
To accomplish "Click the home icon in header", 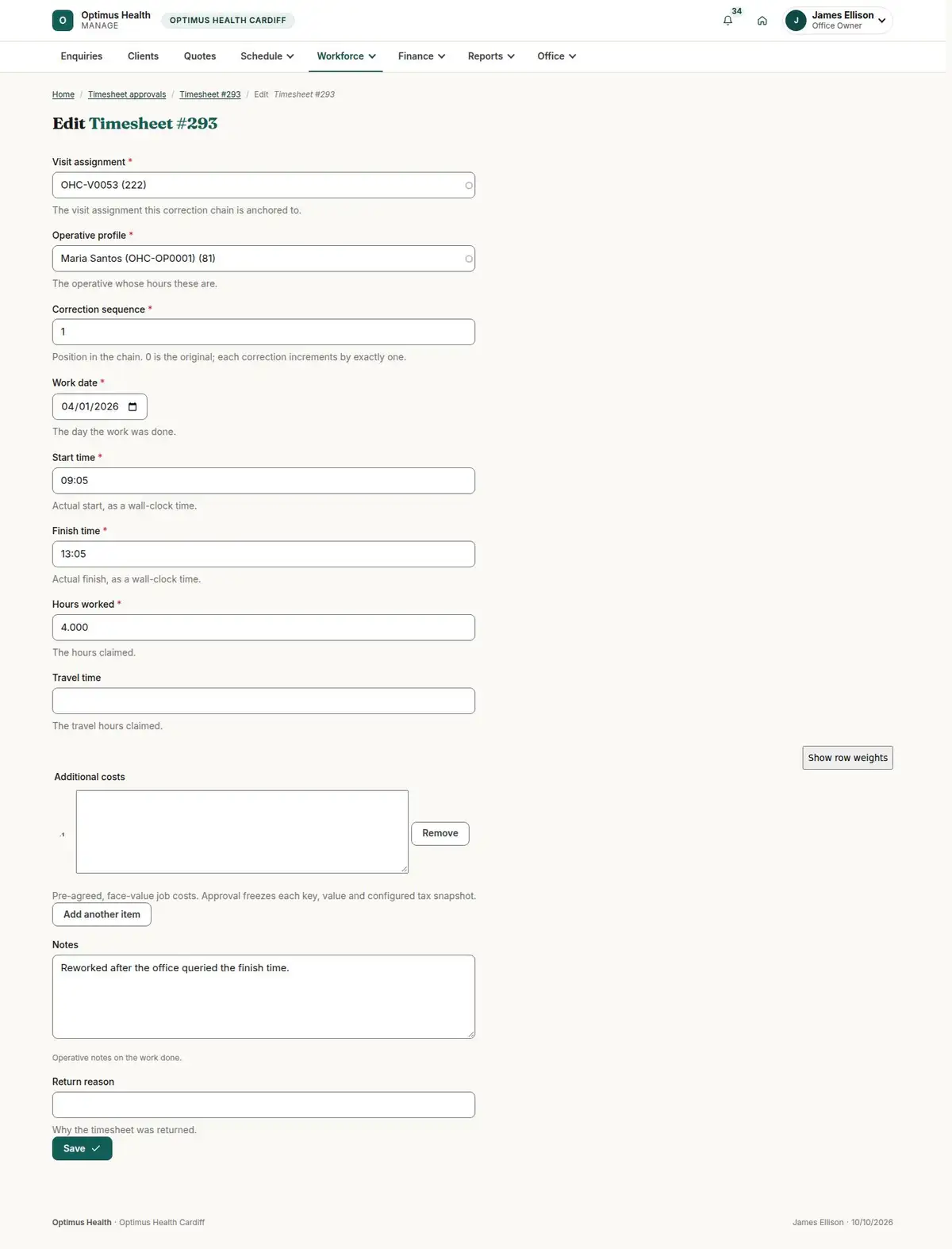I will coord(762,21).
